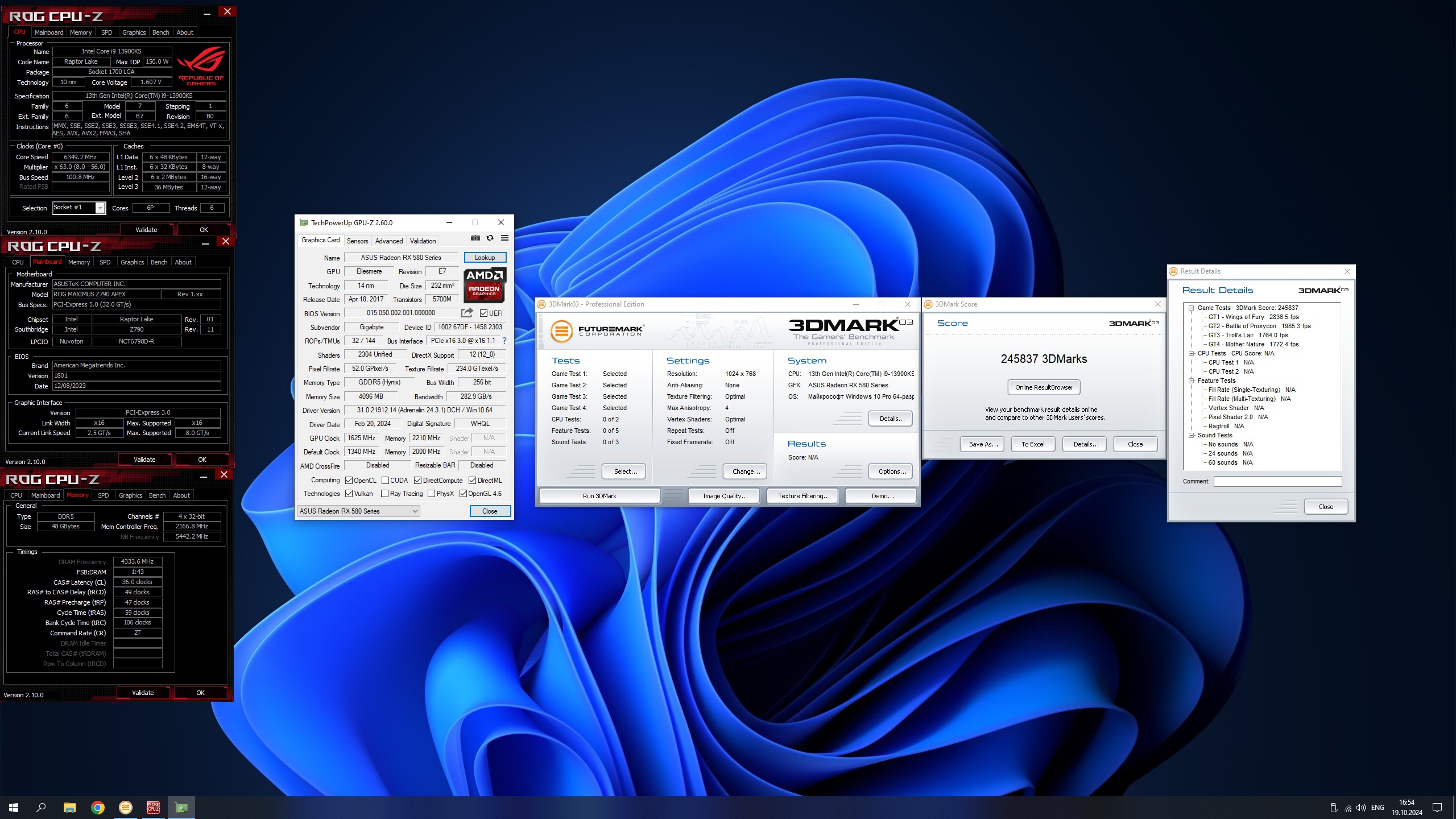Toggle the DirectML checkbox
Viewport: 1456px width, 819px height.
click(x=472, y=481)
